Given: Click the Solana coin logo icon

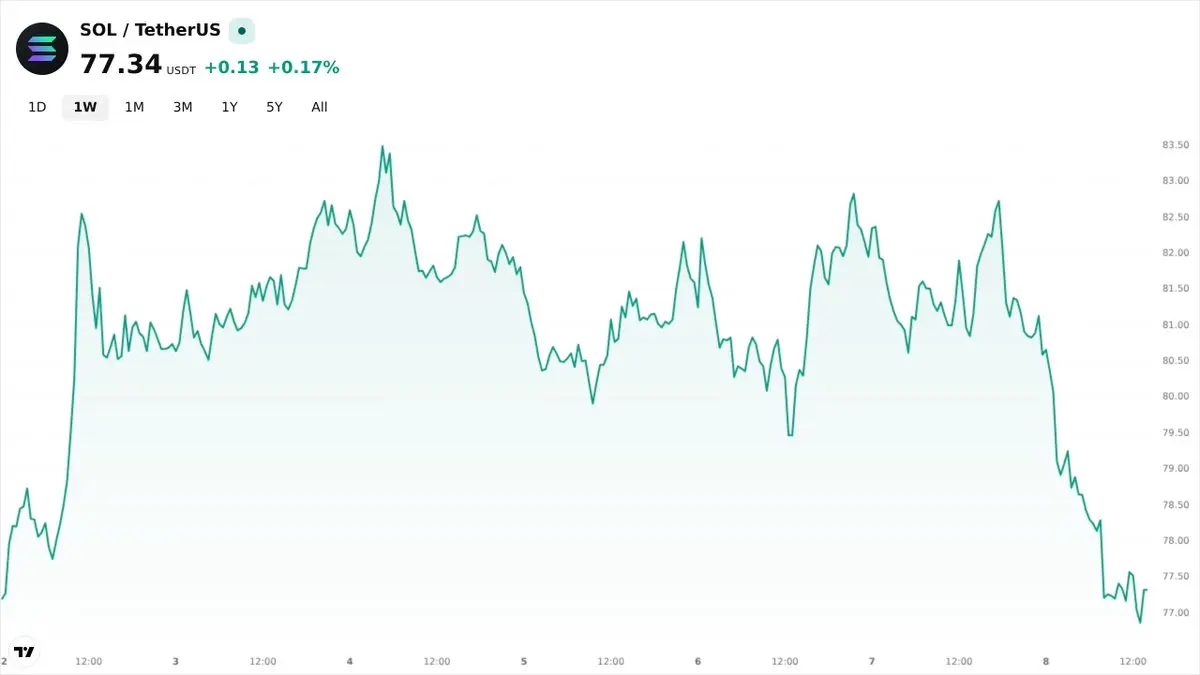Looking at the screenshot, I should (x=42, y=49).
